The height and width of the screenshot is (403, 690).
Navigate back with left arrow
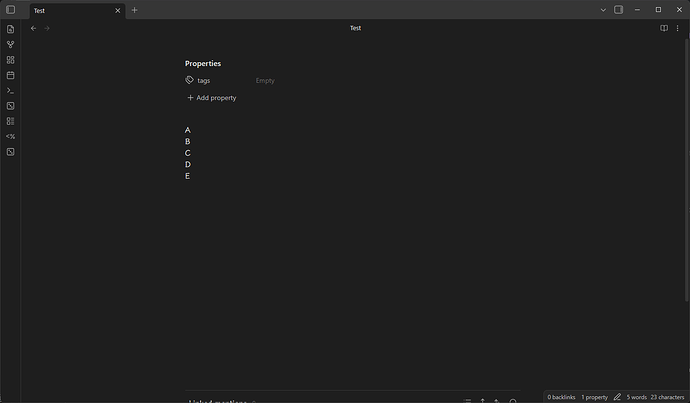pyautogui.click(x=33, y=28)
